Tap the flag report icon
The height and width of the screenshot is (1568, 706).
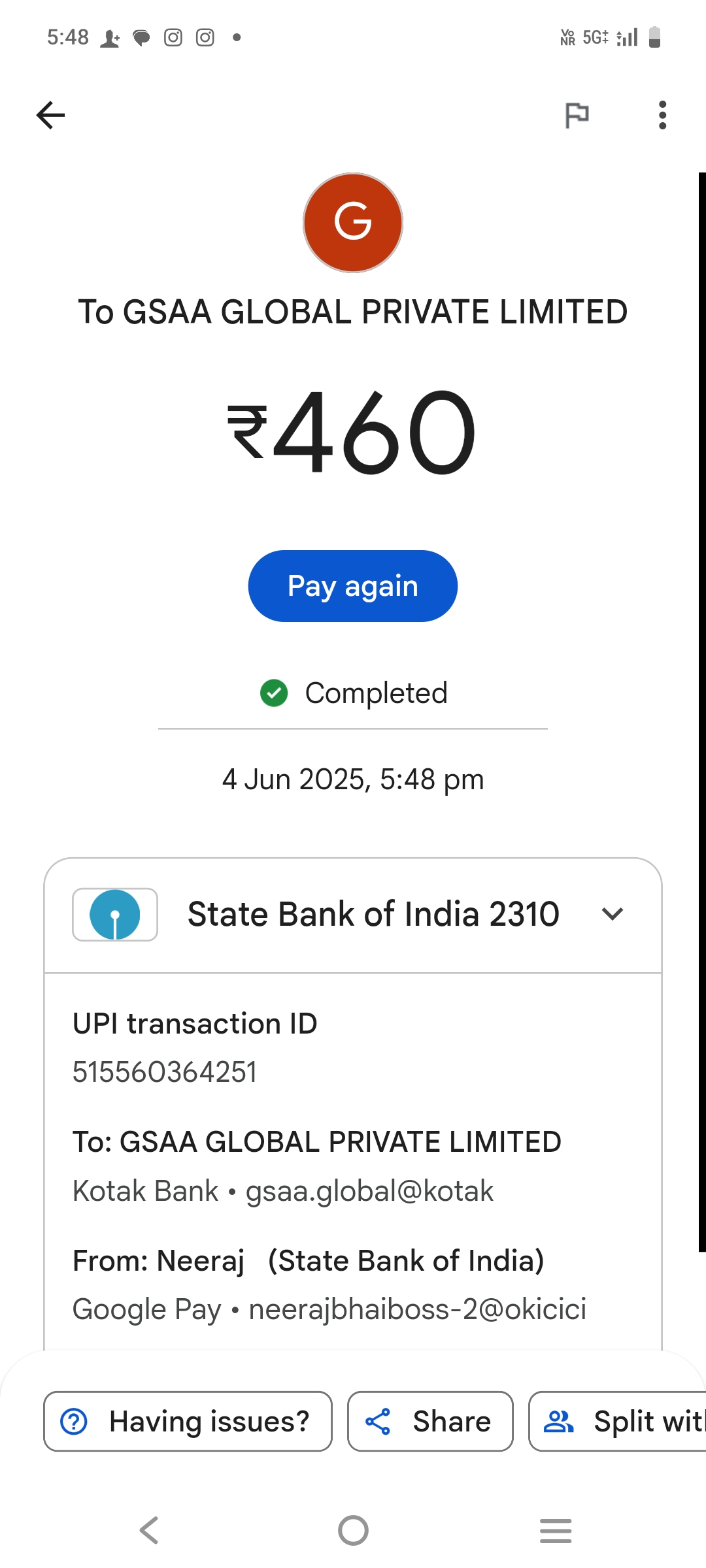[x=577, y=116]
